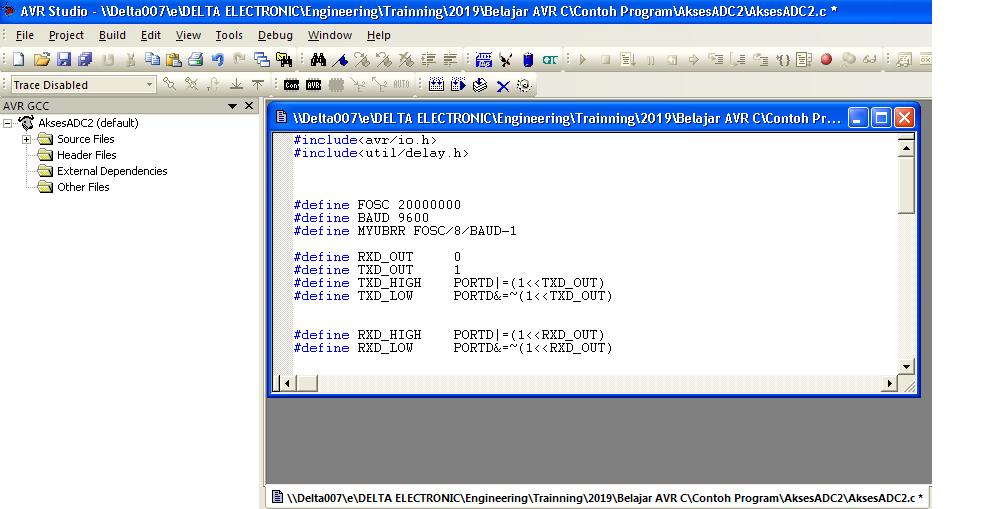
Task: Collapse the AksesADC2 project tree node
Action: coord(9,123)
